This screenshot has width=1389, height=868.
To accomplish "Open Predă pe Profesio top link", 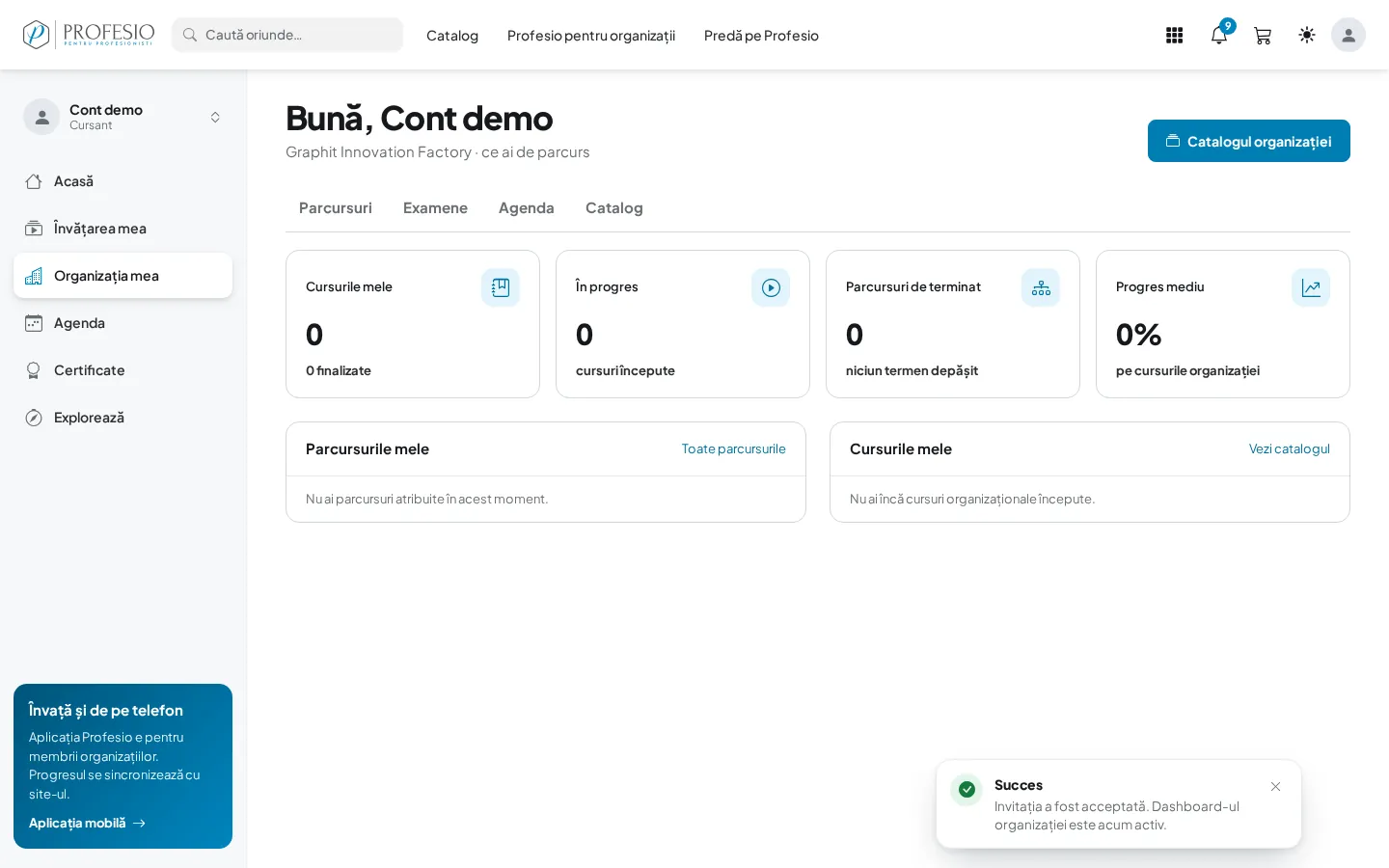I will [761, 36].
